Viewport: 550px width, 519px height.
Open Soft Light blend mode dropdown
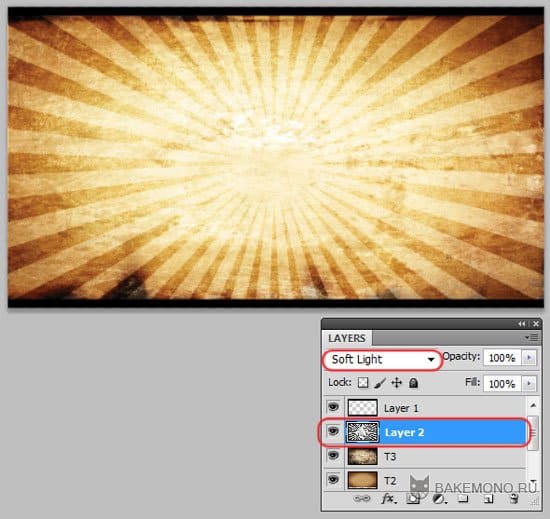[x=382, y=359]
